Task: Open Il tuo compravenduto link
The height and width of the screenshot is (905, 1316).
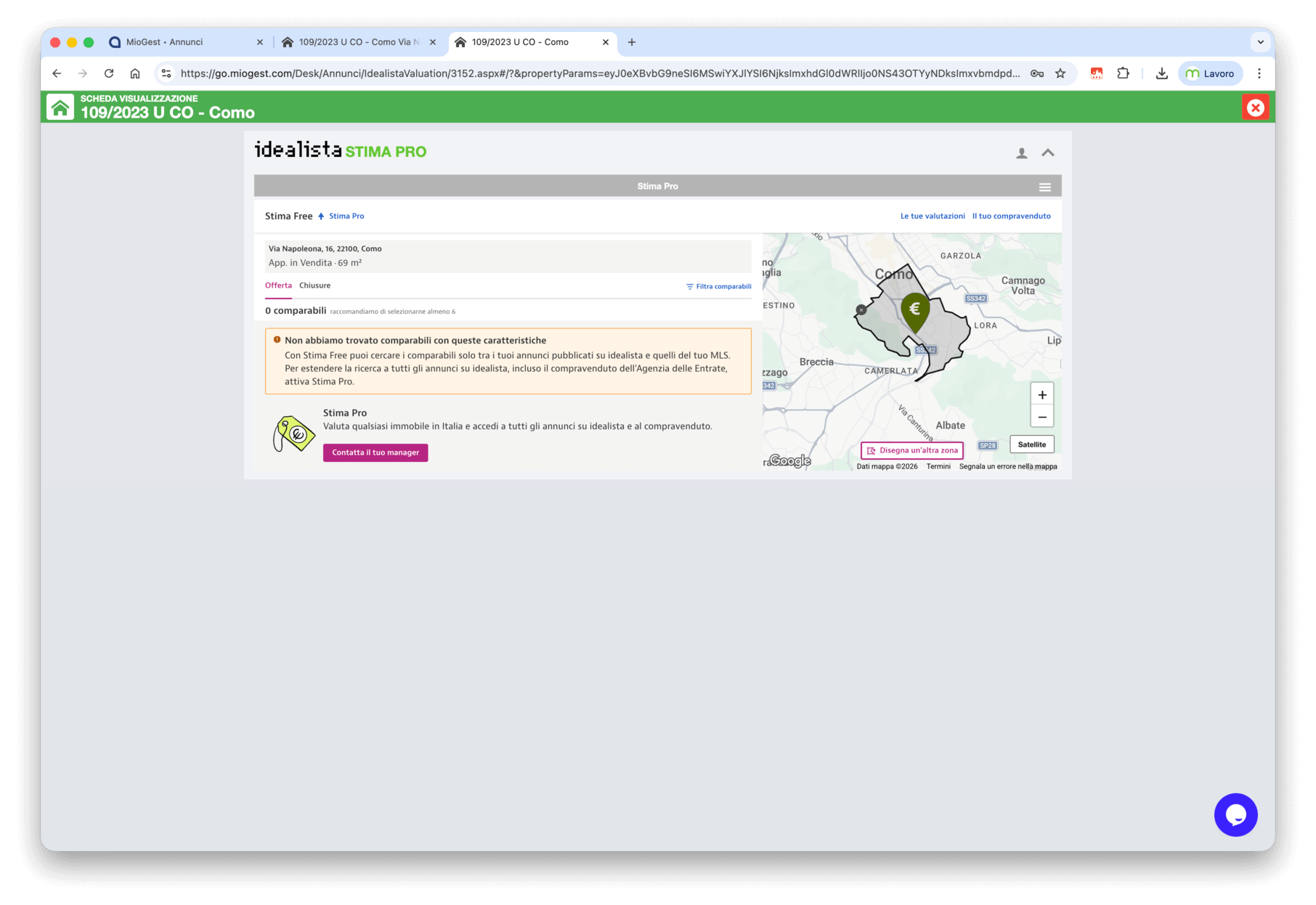Action: tap(1012, 216)
